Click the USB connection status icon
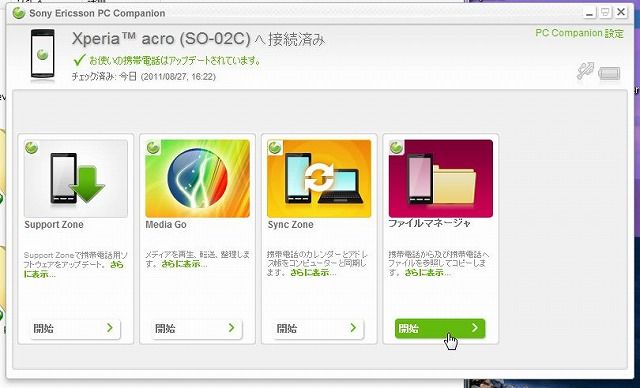This screenshot has width=640, height=388. click(586, 71)
